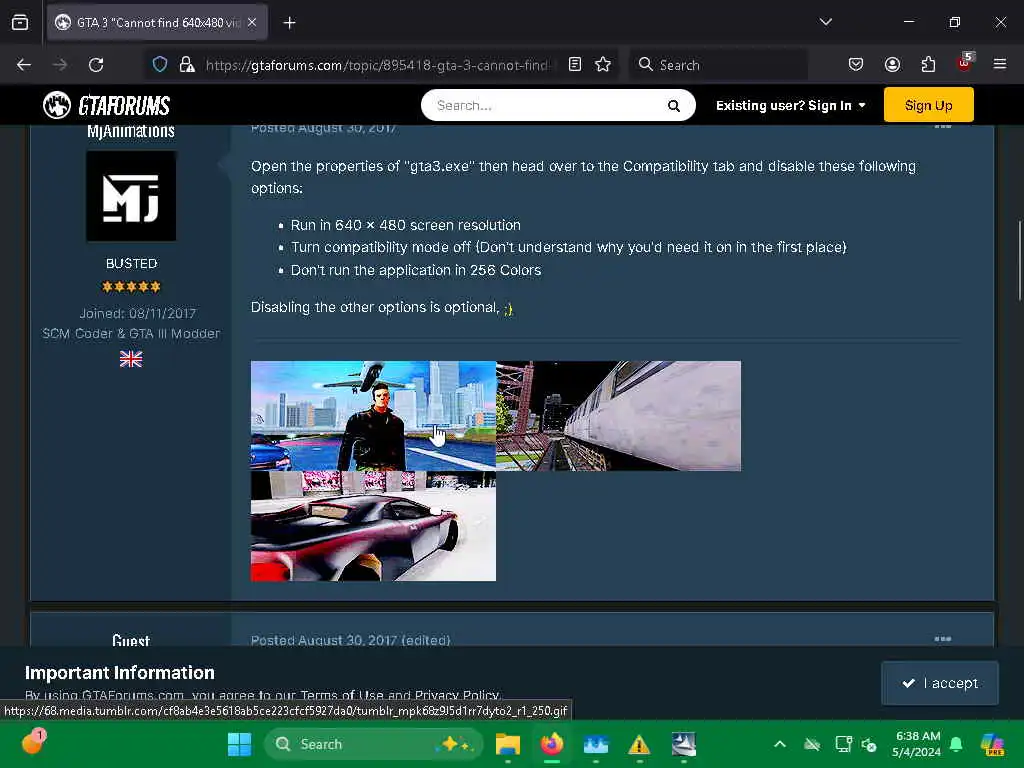Click the yellow Sign Up button

point(928,105)
